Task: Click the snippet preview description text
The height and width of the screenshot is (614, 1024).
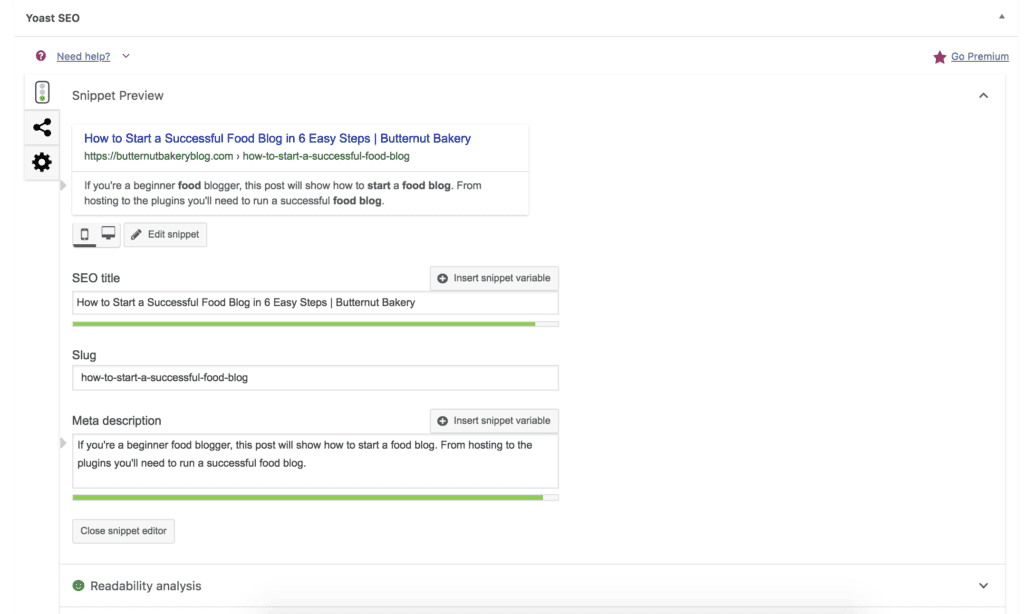Action: click(x=283, y=193)
